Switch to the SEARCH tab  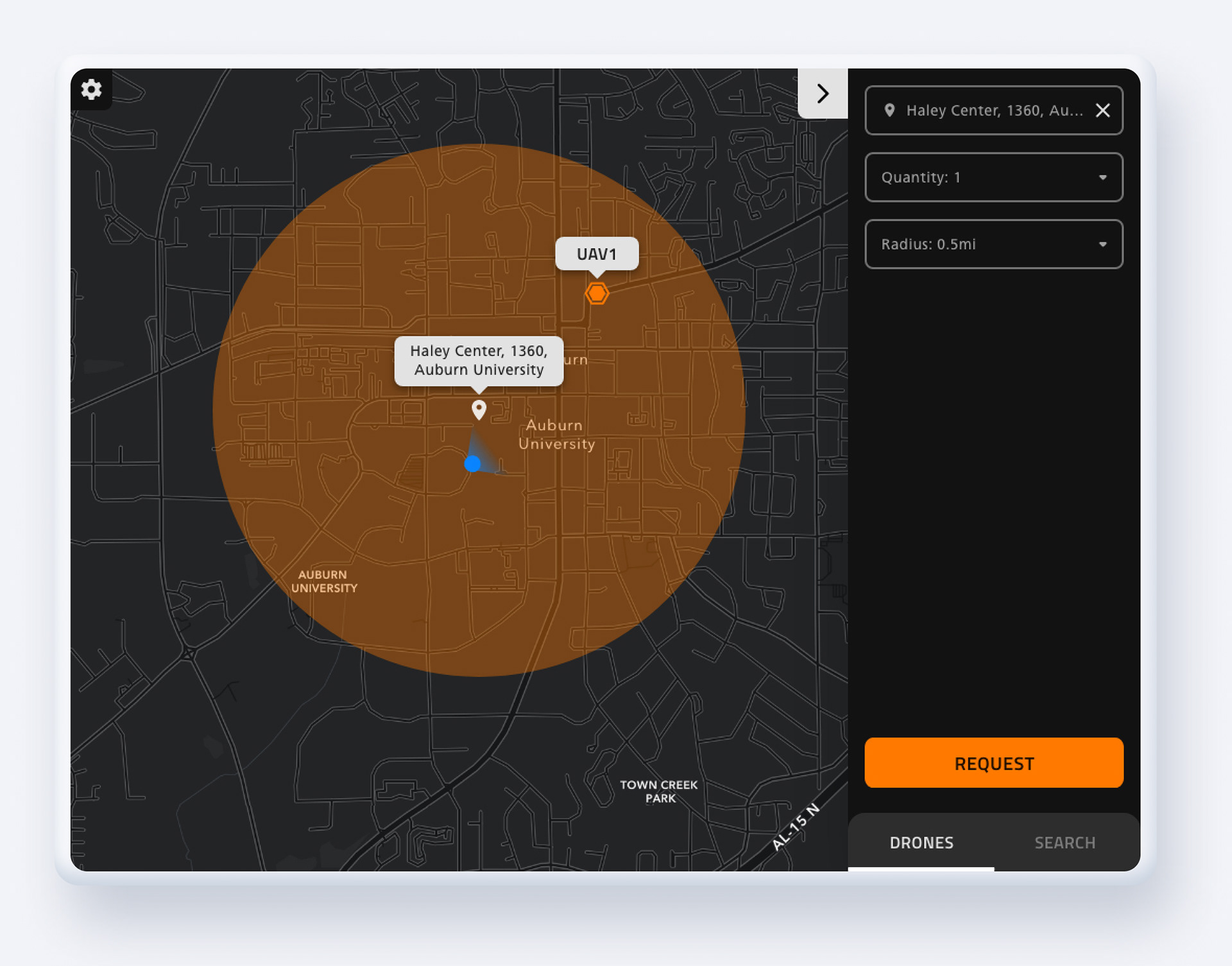pos(1065,843)
